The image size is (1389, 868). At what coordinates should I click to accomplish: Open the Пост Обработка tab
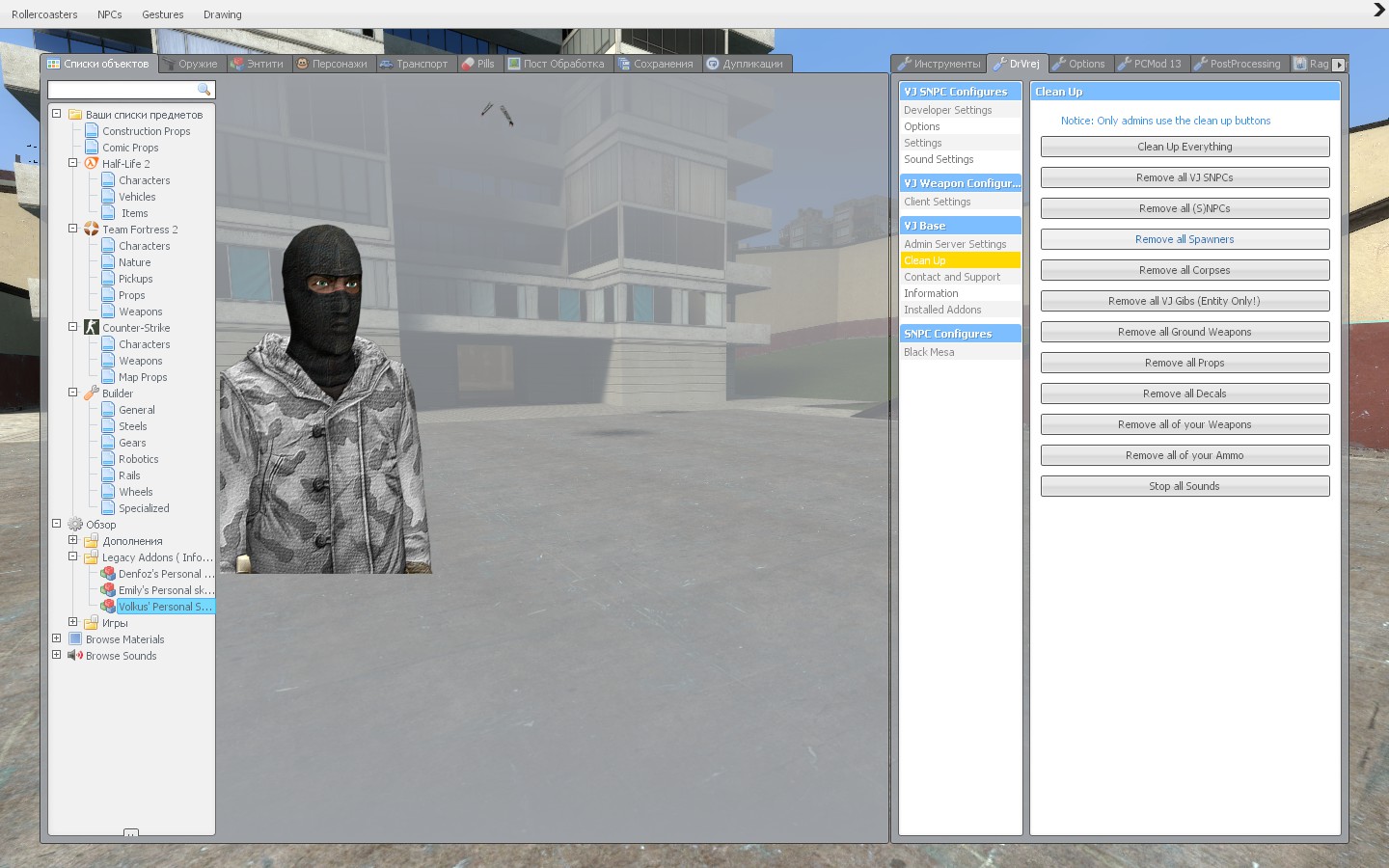tap(558, 64)
